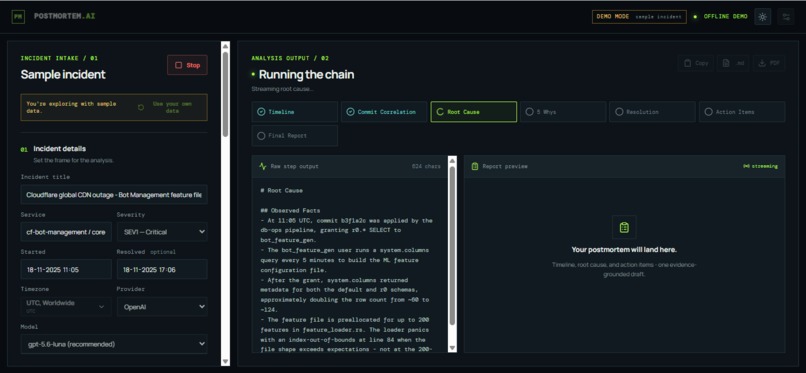Image resolution: width=806 pixels, height=373 pixels.
Task: Click the Incident details section heading
Action: click(60, 148)
